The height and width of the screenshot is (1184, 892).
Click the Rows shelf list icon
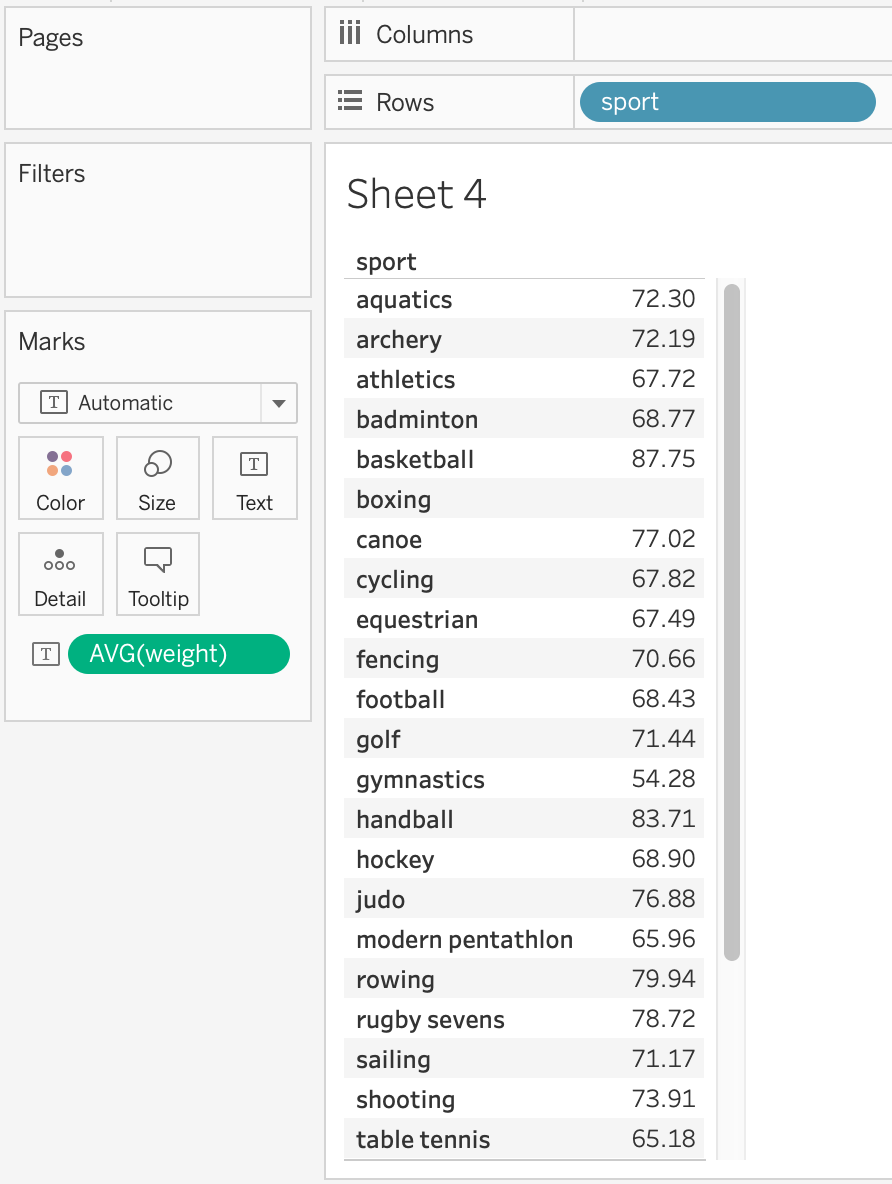click(x=349, y=102)
